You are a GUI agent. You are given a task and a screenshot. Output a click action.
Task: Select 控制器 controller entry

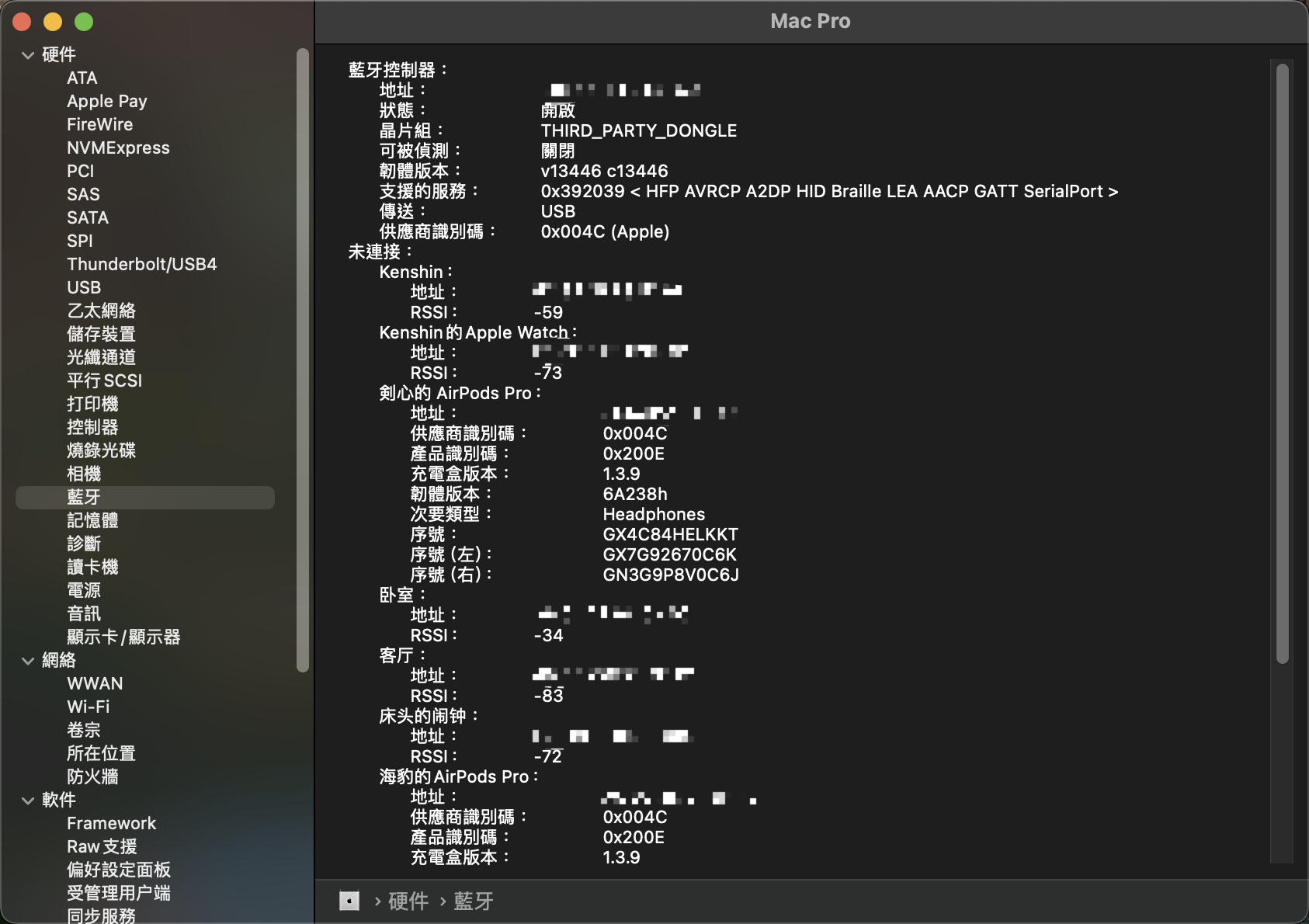(x=92, y=428)
